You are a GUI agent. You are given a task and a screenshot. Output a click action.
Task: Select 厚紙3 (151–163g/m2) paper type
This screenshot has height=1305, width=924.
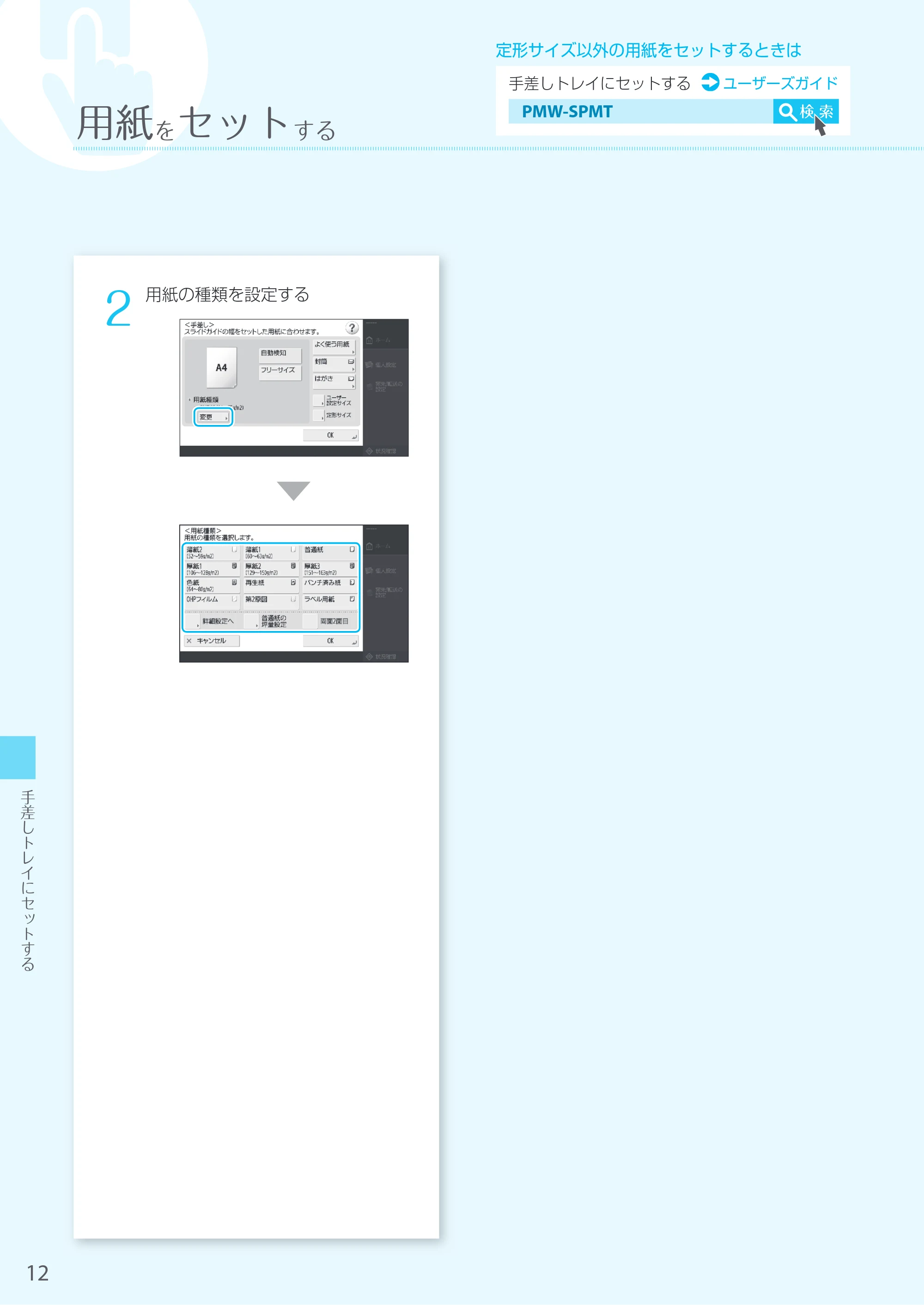330,569
